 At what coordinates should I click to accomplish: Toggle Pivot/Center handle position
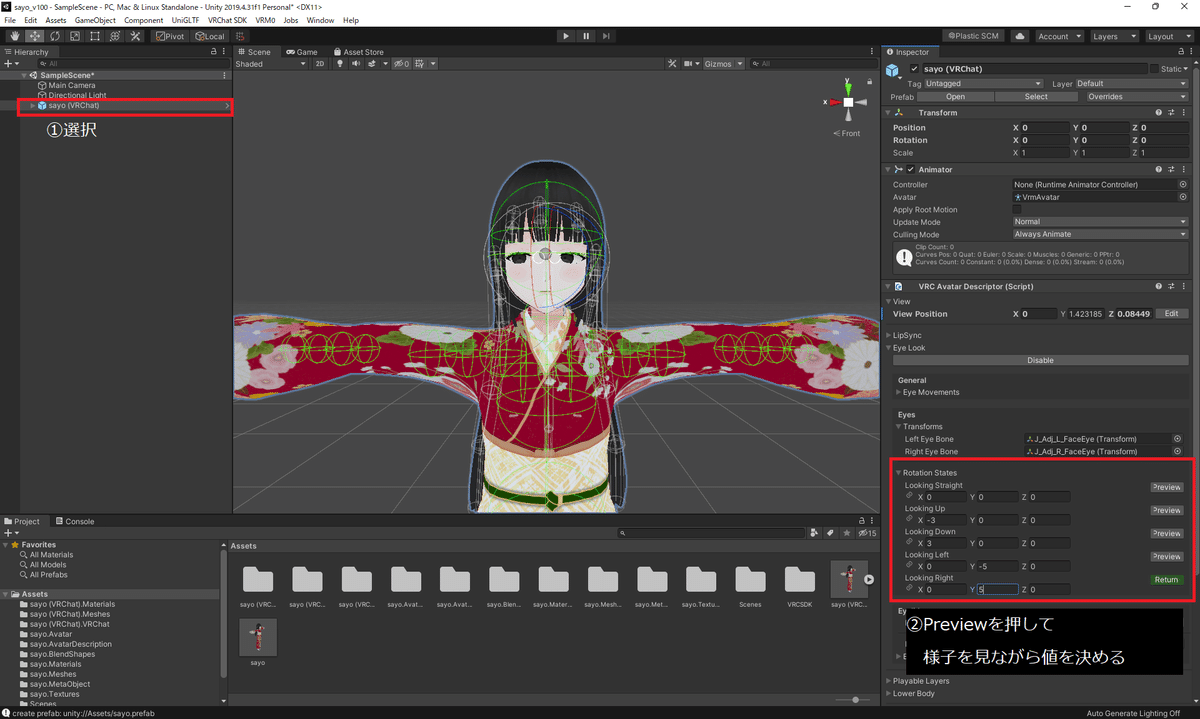[172, 36]
